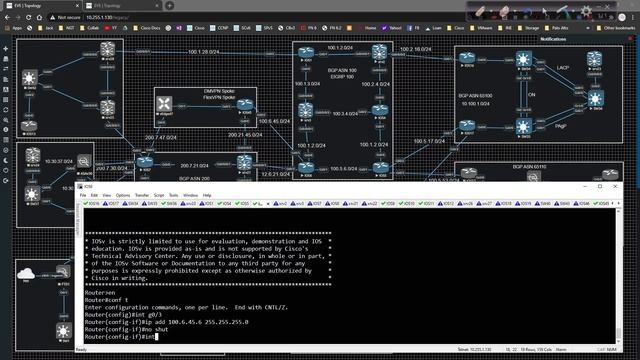Click the 100.1.28.0/24 network label
Screen dimensions: 640x360
[203, 52]
